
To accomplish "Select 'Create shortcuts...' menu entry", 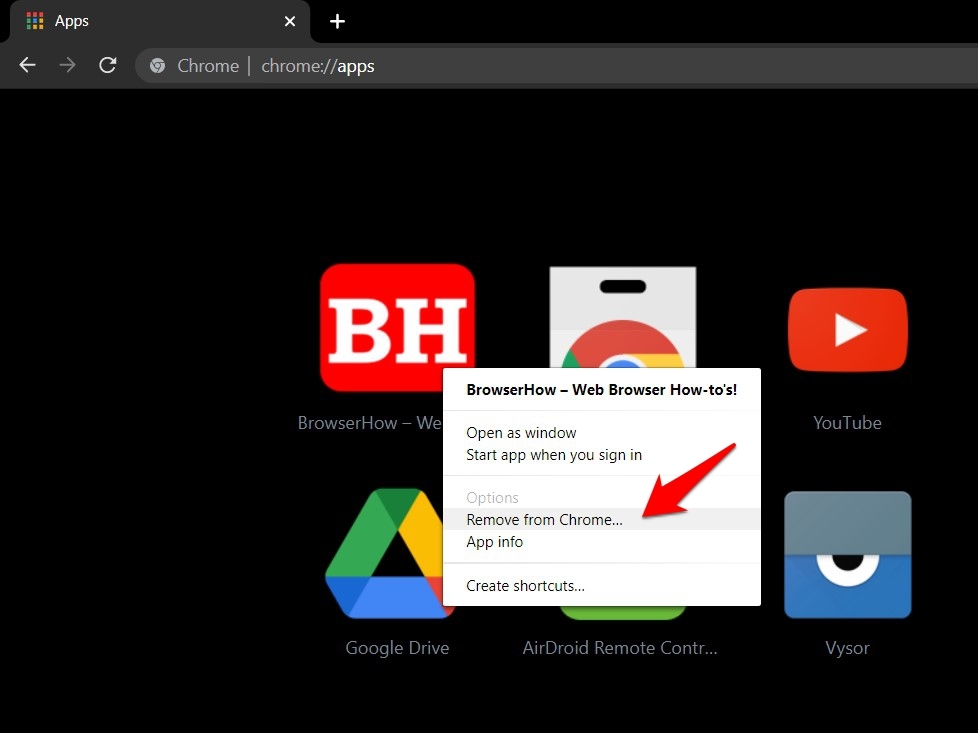I will pyautogui.click(x=525, y=586).
